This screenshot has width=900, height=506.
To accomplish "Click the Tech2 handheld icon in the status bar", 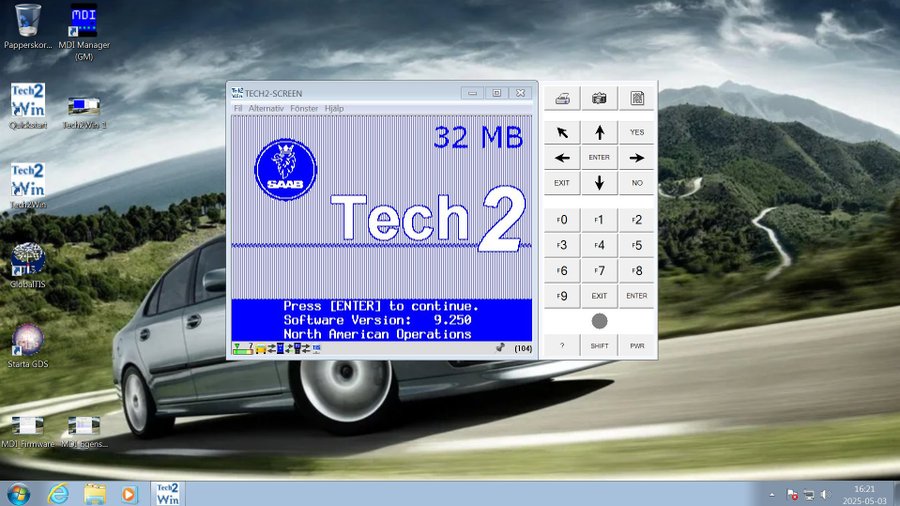I will (297, 348).
